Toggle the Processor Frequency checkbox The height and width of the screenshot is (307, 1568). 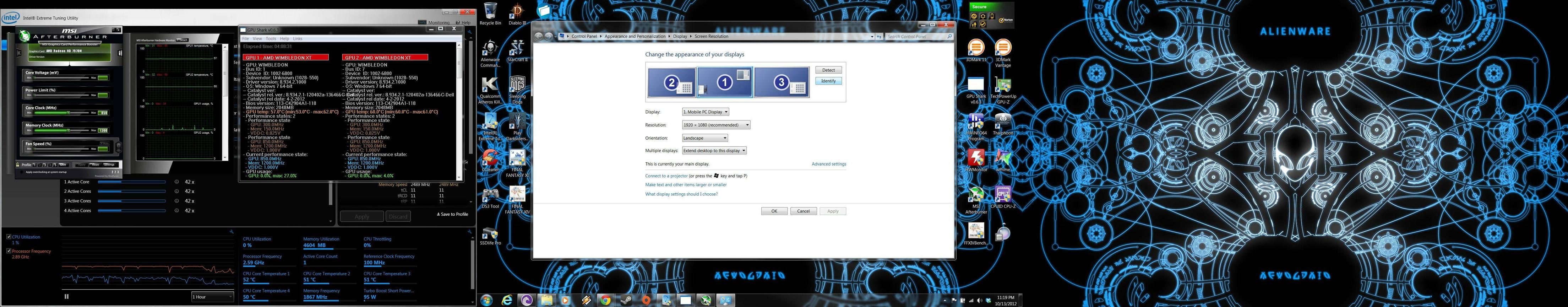pyautogui.click(x=9, y=251)
